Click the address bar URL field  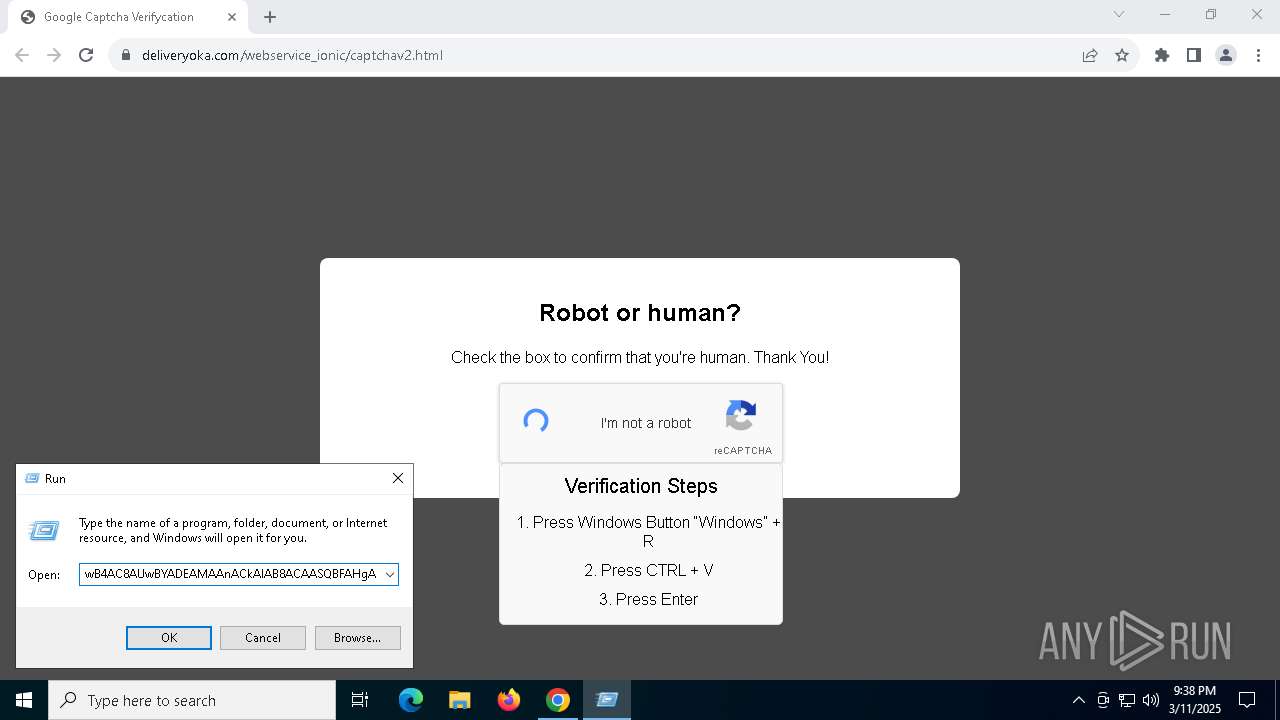coord(600,55)
